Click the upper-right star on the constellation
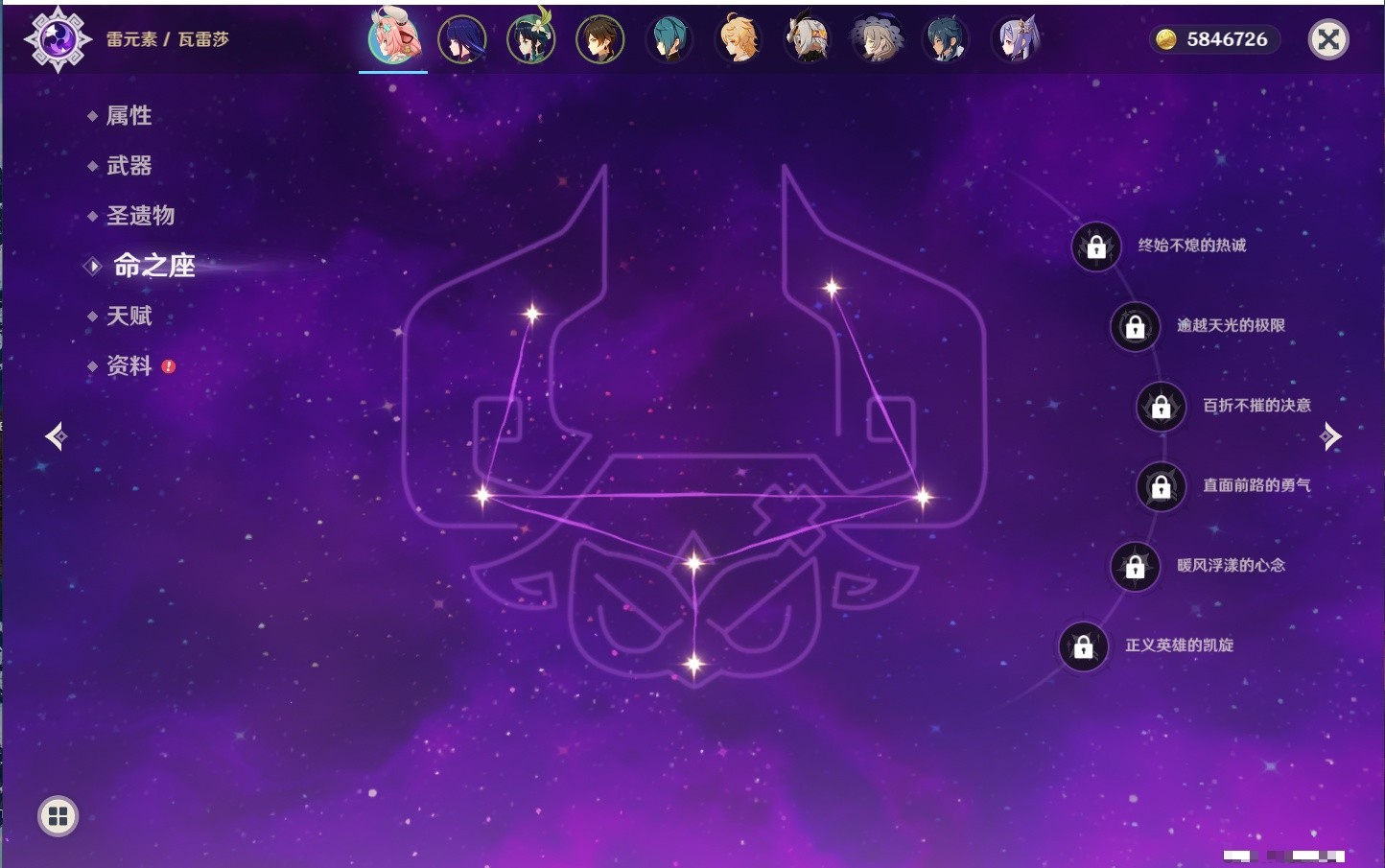Viewport: 1385px width, 868px height. click(x=832, y=286)
